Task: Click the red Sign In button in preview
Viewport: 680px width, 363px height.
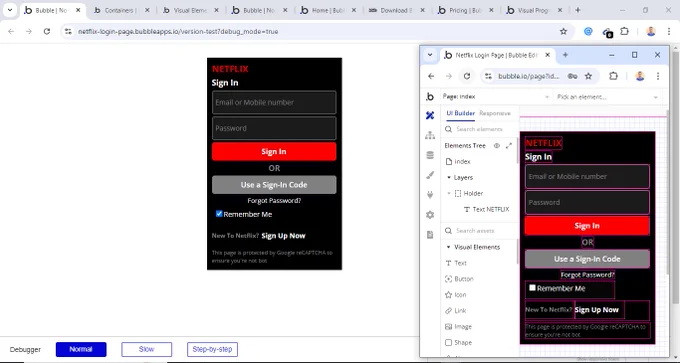Action: tap(274, 151)
